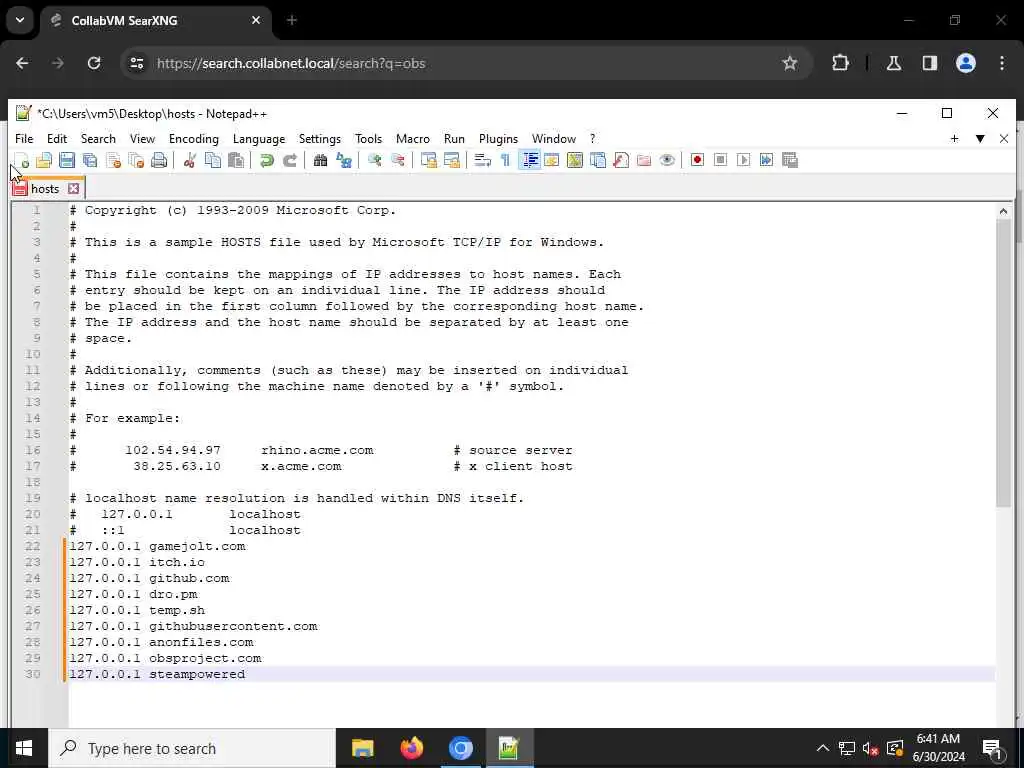Play back the recorded macro
Image resolution: width=1024 pixels, height=768 pixels.
coord(743,160)
